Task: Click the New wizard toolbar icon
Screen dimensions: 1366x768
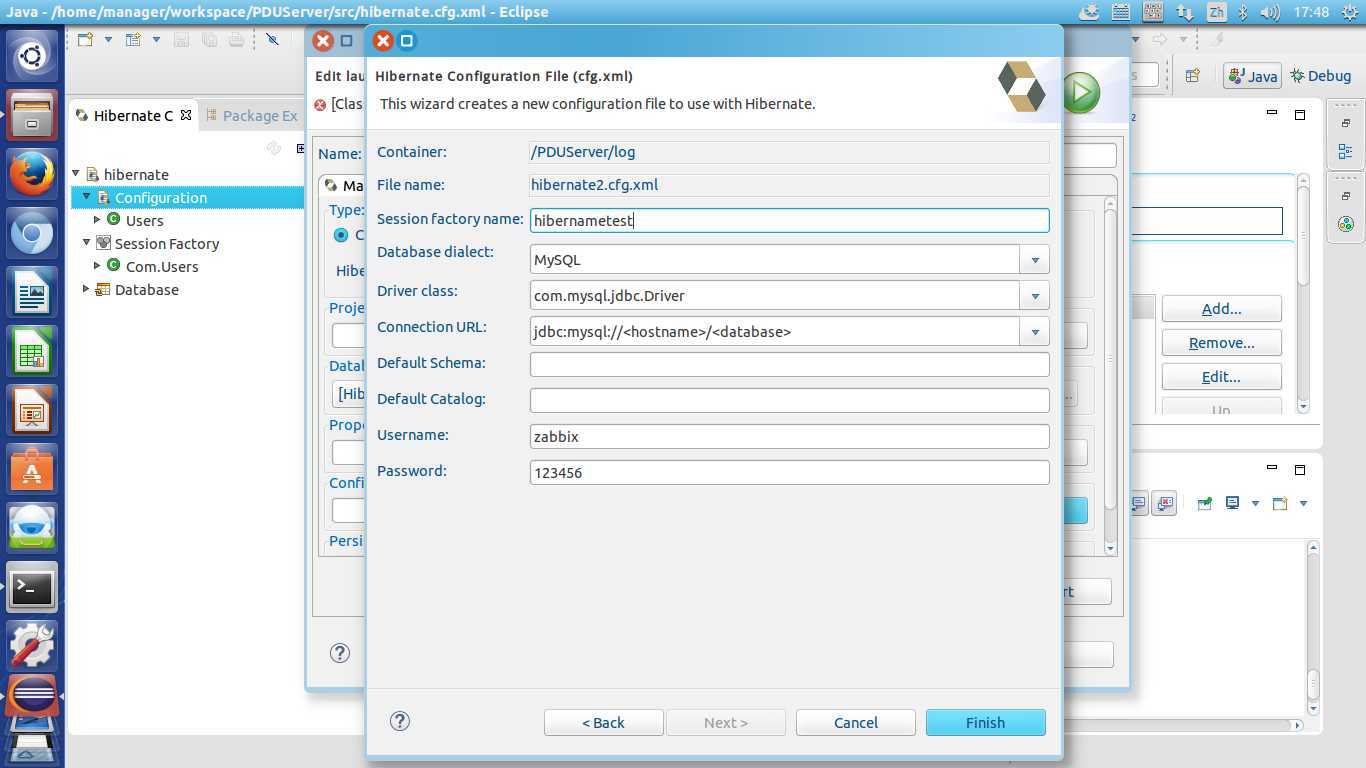Action: [85, 40]
